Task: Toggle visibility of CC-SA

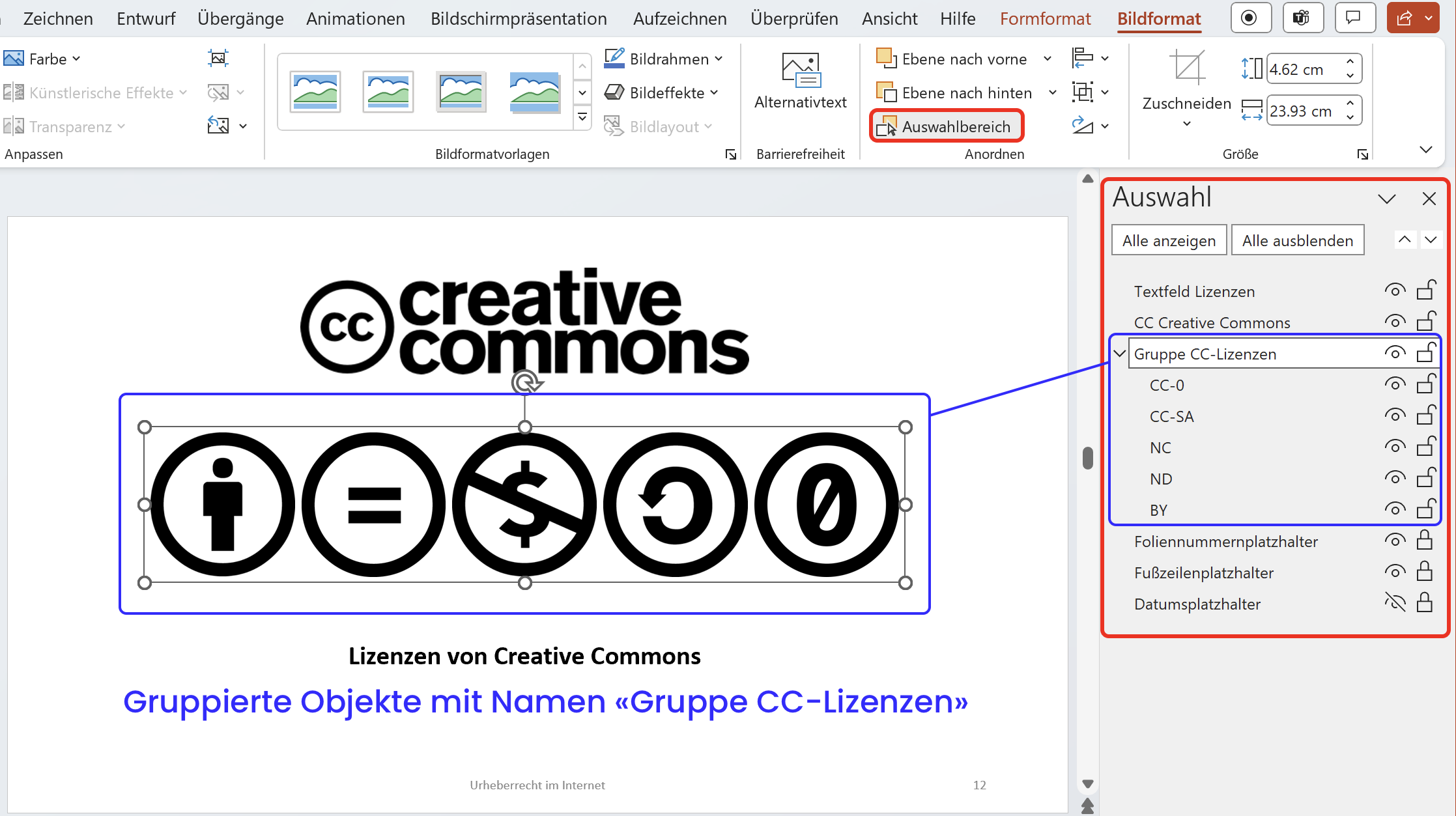Action: (x=1395, y=415)
